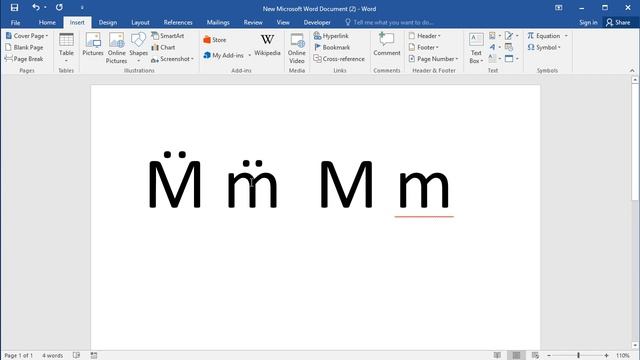Switch to the View tab
The image size is (640, 360).
click(x=283, y=22)
